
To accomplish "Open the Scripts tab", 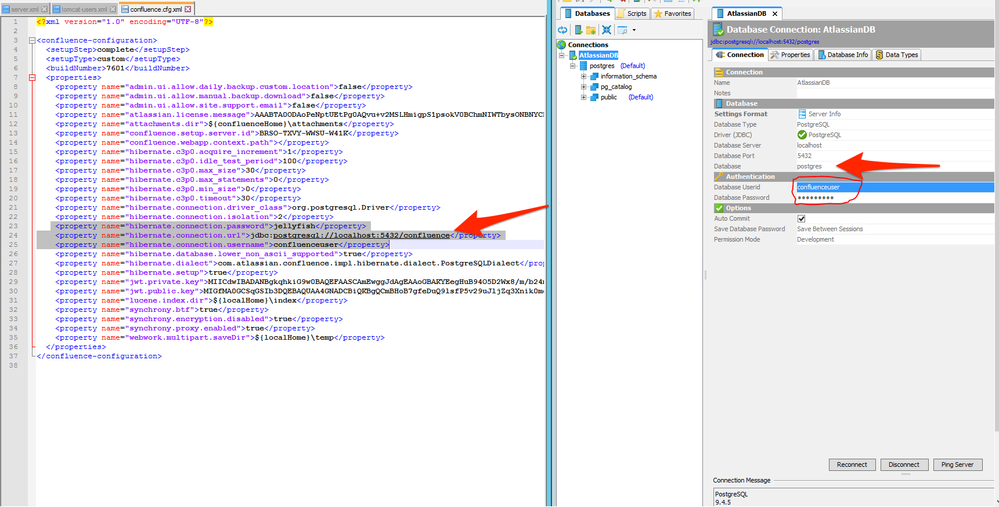I will point(632,13).
